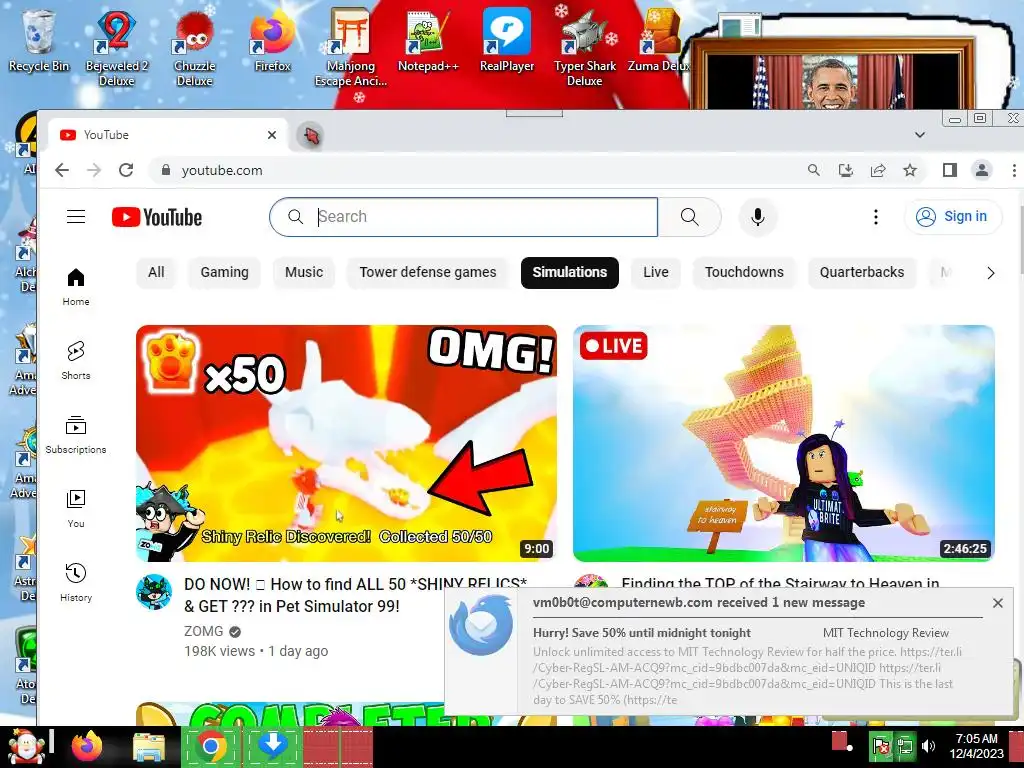This screenshot has height=768, width=1024.
Task: Go back with browser back arrow
Action: (62, 170)
